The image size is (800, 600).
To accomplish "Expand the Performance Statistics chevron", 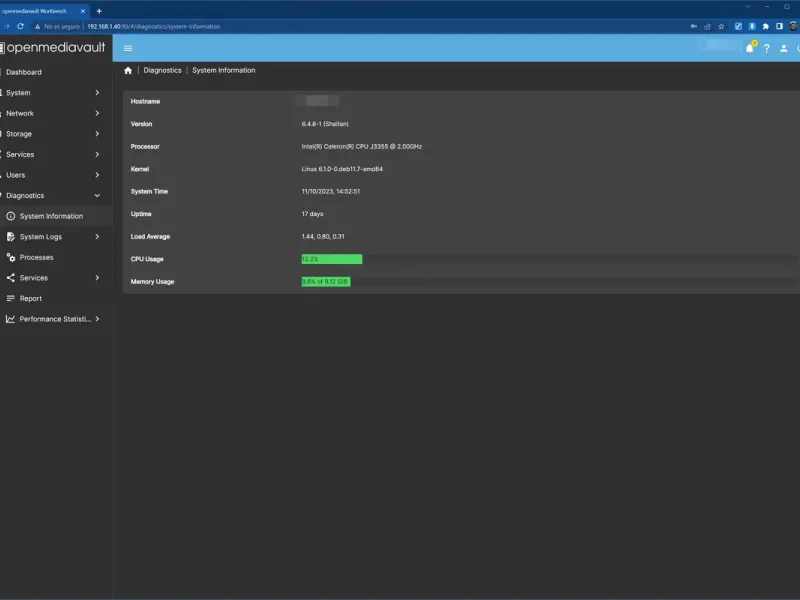I will pos(97,319).
